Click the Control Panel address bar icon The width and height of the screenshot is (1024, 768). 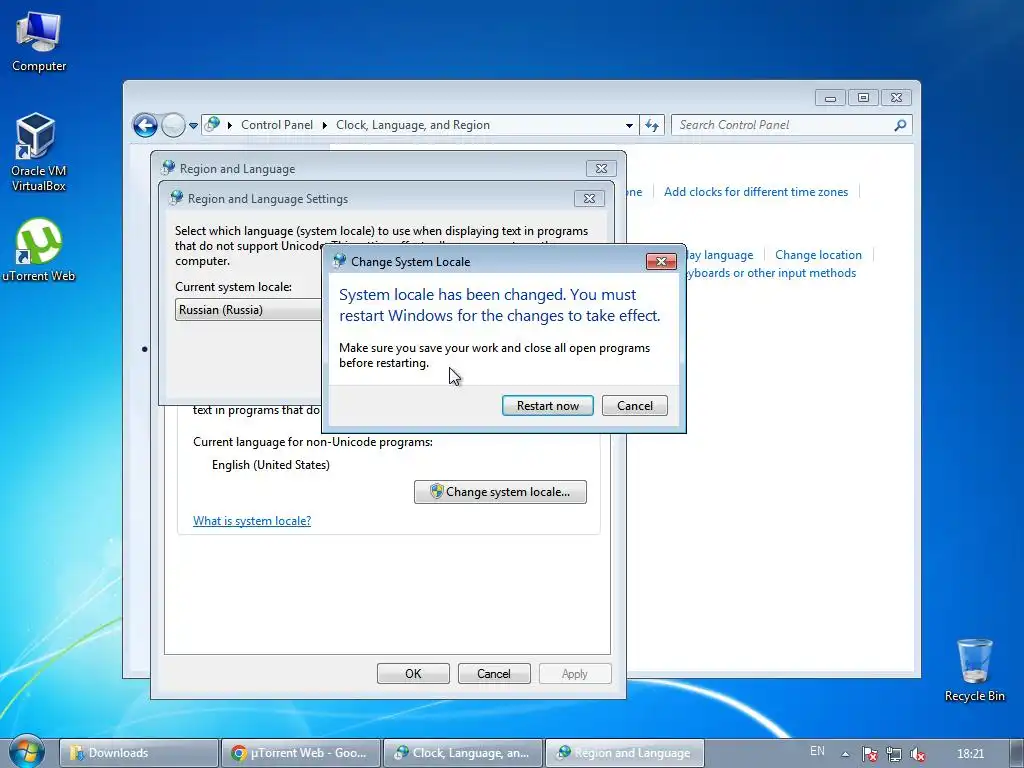(212, 124)
